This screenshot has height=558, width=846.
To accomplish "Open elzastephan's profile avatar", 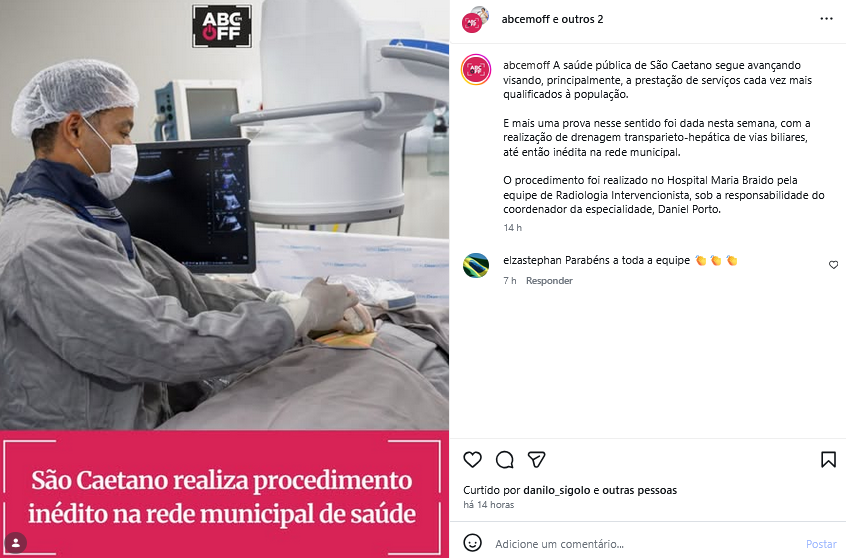I will tap(476, 266).
